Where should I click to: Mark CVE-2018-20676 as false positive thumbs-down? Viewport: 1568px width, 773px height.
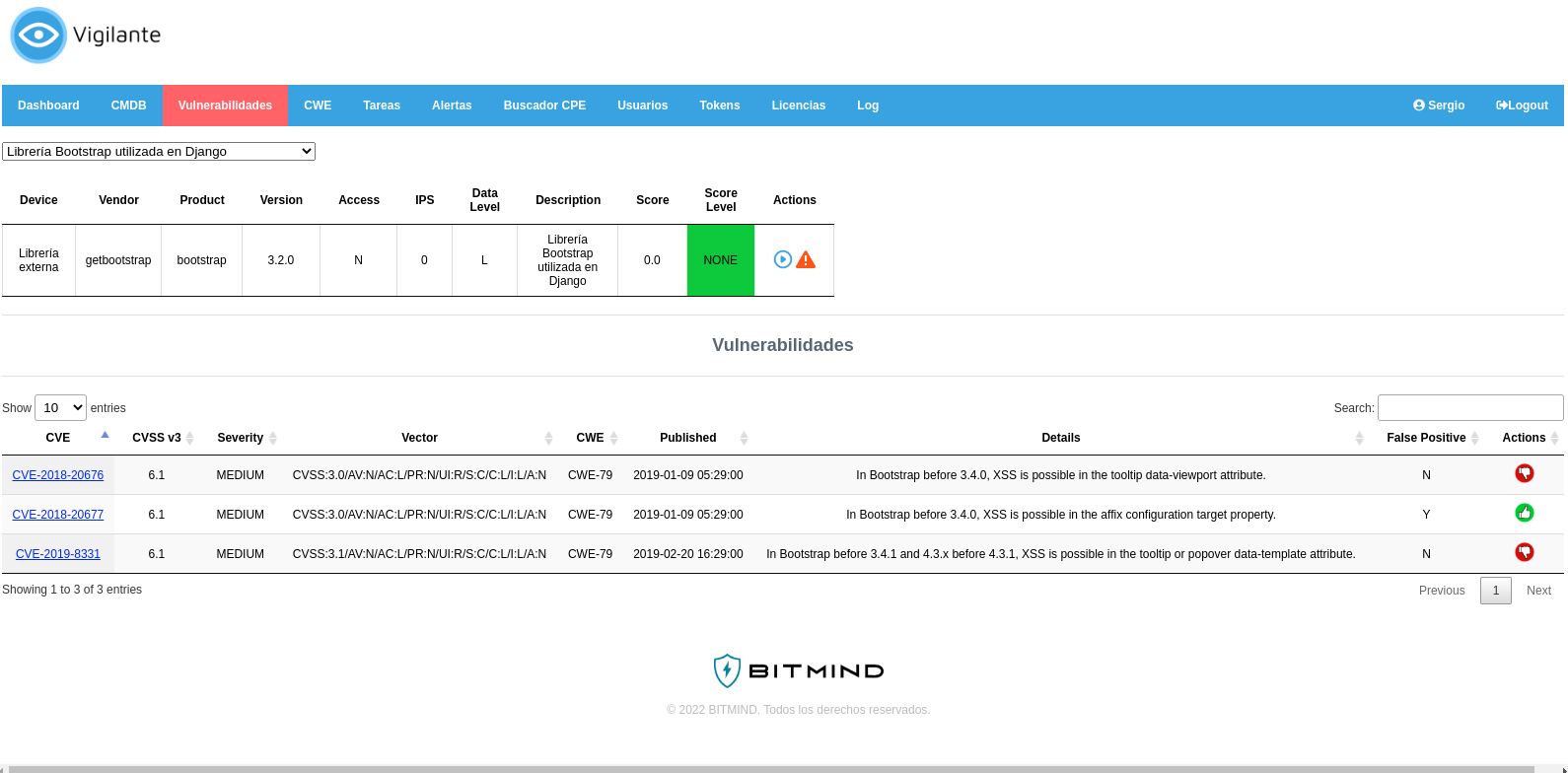(1525, 473)
